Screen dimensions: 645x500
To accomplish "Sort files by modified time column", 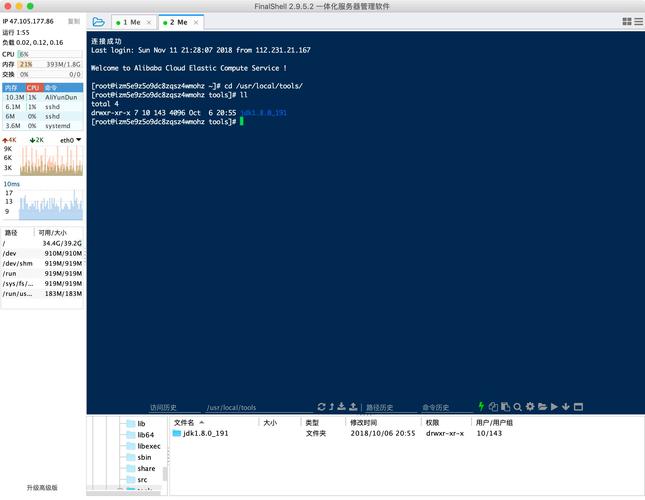I will click(x=383, y=422).
